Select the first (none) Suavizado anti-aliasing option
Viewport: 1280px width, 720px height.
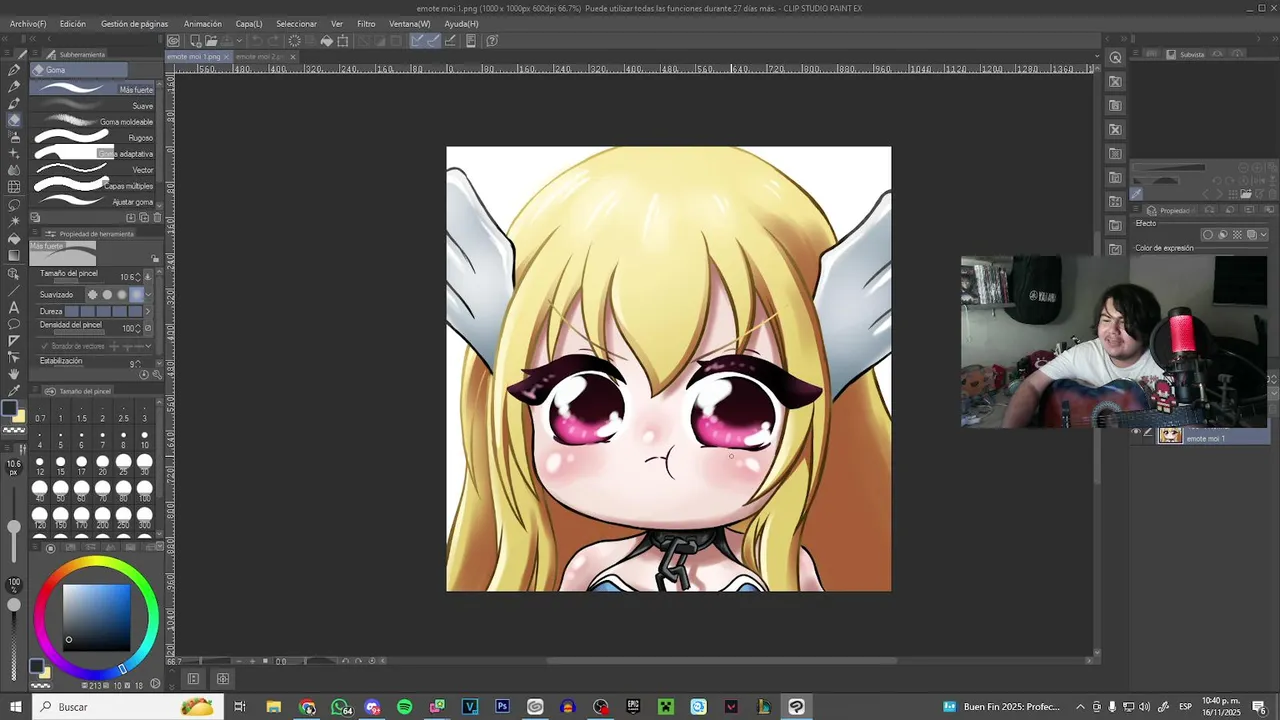coord(92,295)
